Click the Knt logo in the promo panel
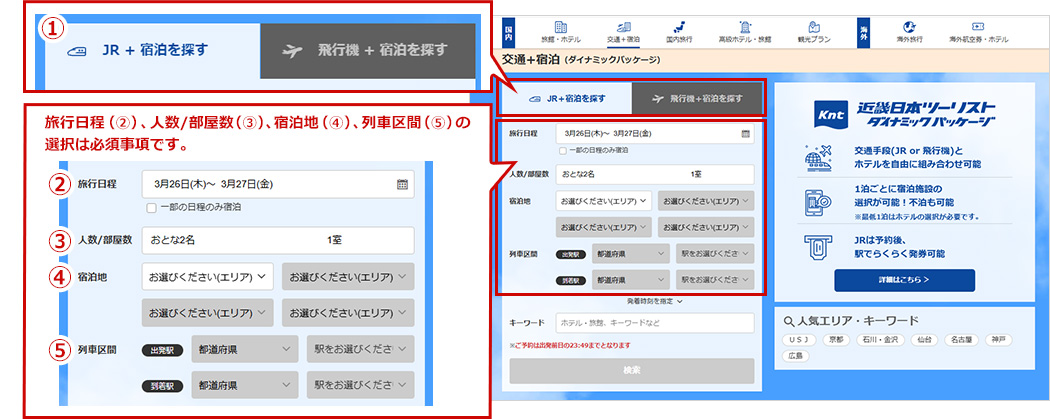The height and width of the screenshot is (419, 1050). click(830, 114)
